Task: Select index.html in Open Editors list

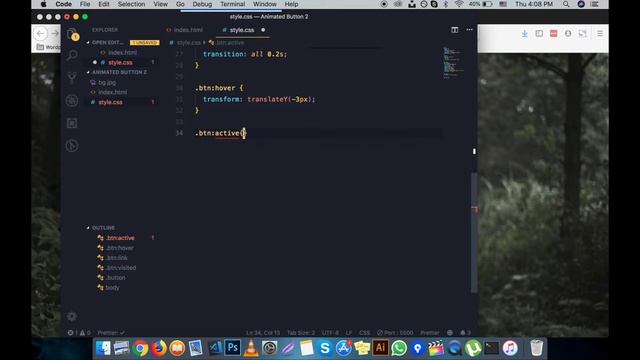Action: coord(122,53)
